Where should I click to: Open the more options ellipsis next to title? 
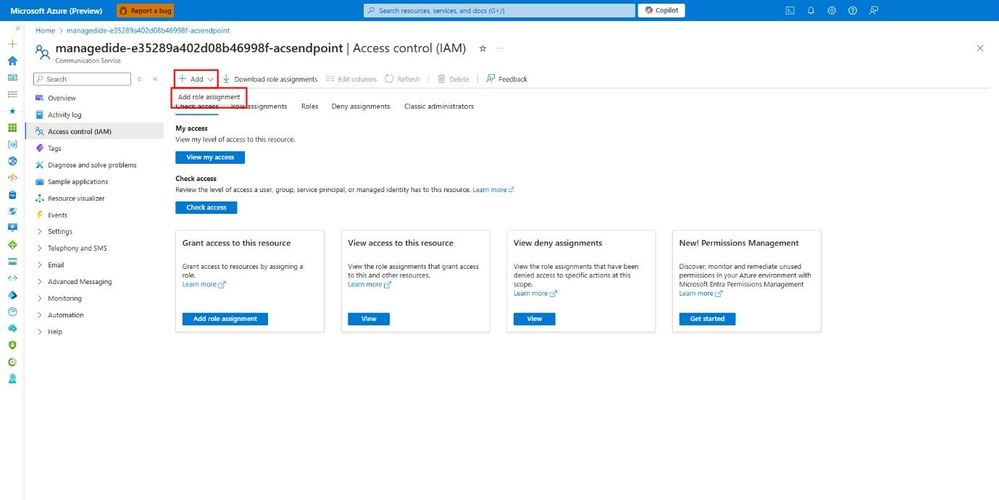coord(500,48)
